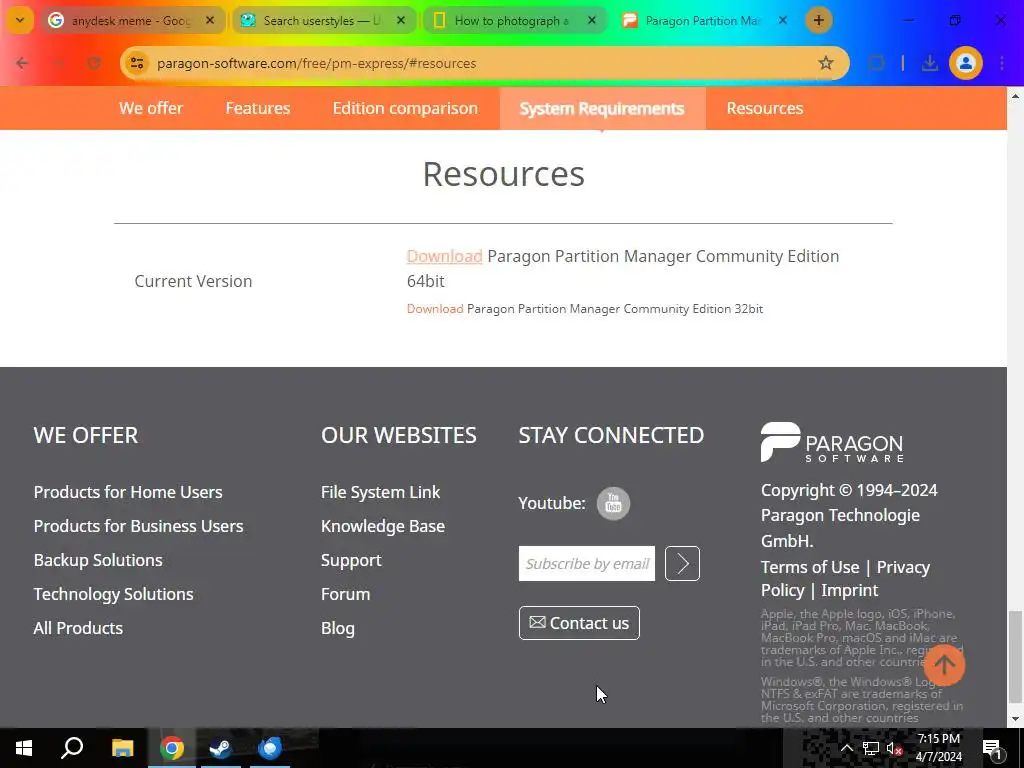This screenshot has height=768, width=1024.
Task: Open the Windows Start menu
Action: pos(24,748)
